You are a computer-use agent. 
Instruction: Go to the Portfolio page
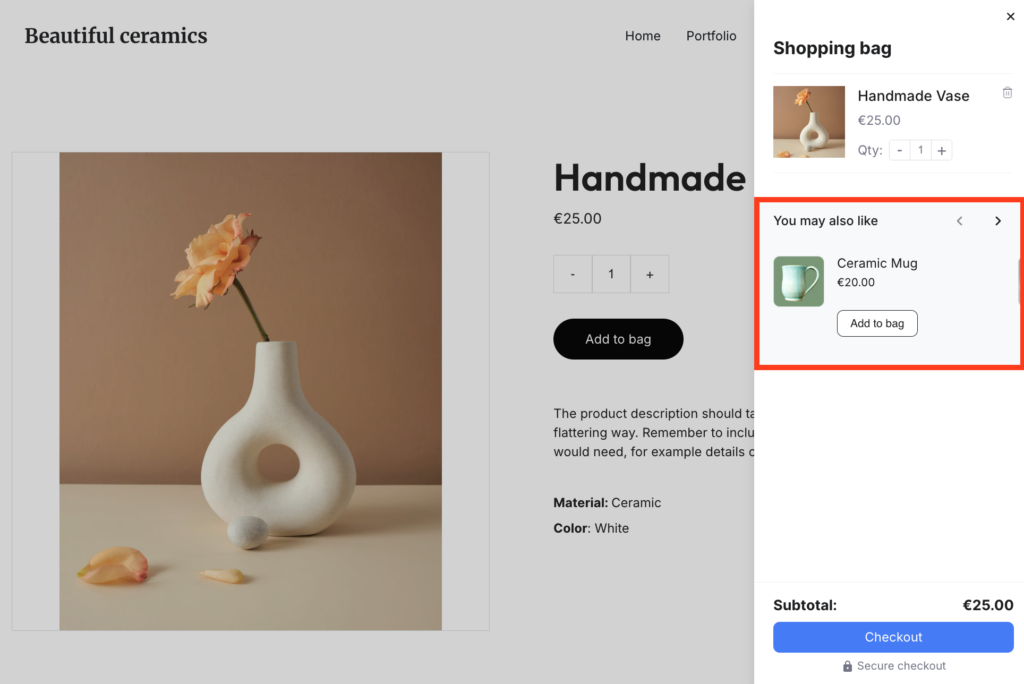click(711, 36)
